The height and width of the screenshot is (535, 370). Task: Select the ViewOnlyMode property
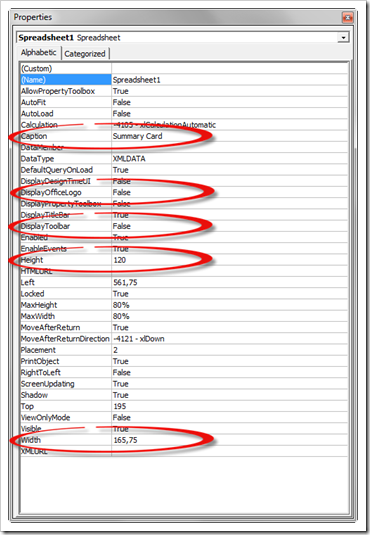pos(45,418)
